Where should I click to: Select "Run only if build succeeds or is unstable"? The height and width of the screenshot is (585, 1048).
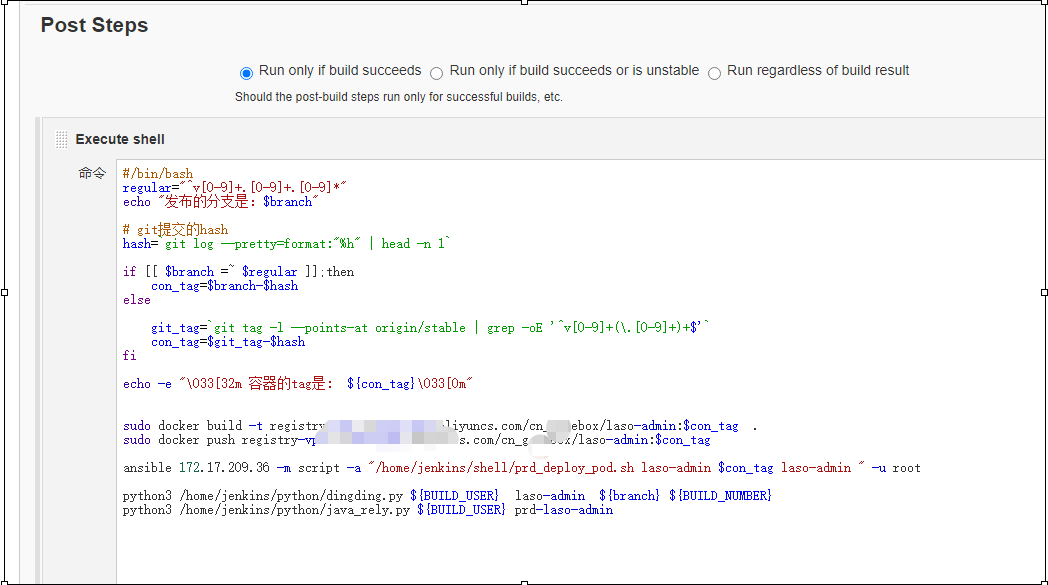pyautogui.click(x=436, y=73)
